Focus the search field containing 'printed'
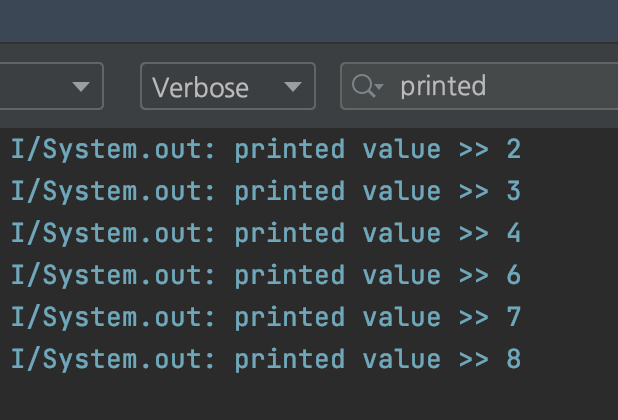The height and width of the screenshot is (420, 618). [479, 86]
